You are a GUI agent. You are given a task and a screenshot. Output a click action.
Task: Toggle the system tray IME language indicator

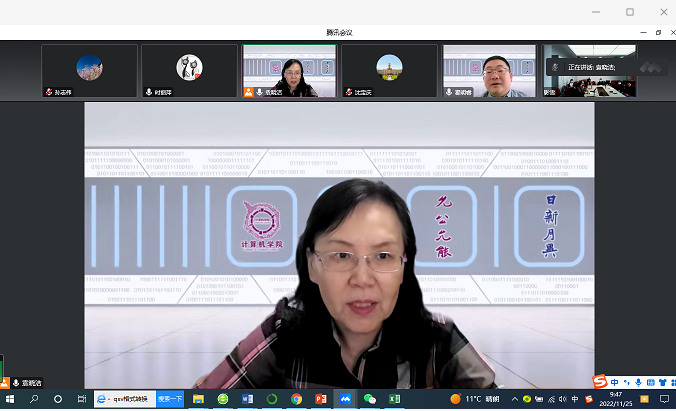[573, 399]
